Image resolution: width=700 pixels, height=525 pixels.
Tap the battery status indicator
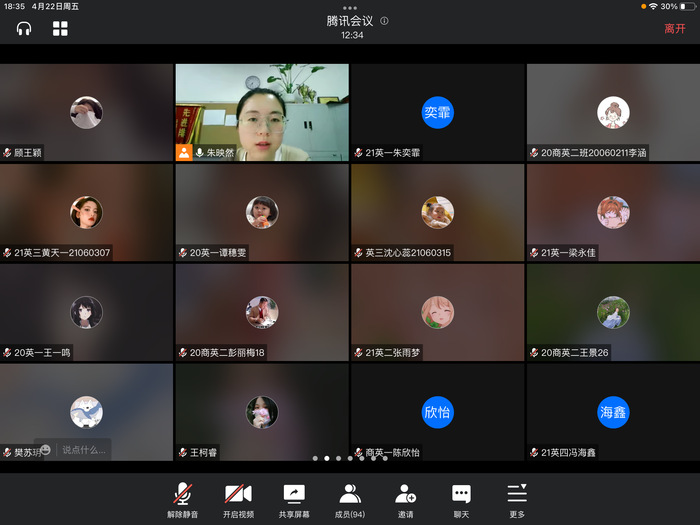click(686, 6)
